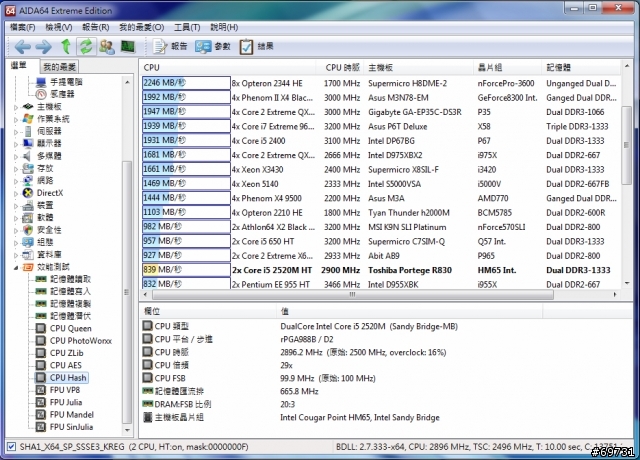Select the 顯示器 display tree icon
640x460 pixels.
[28, 143]
